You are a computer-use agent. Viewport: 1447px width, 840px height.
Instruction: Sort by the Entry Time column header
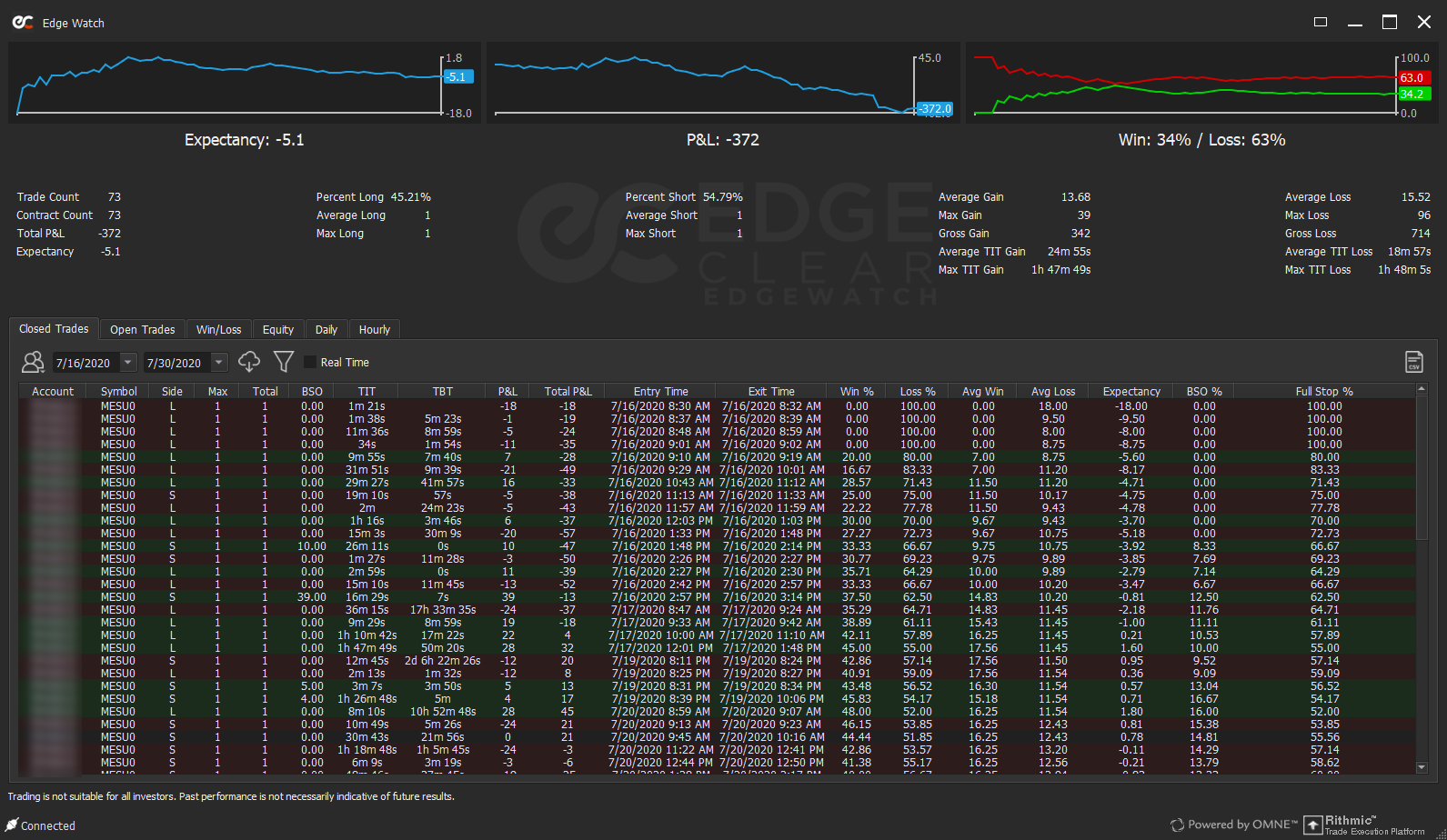(661, 392)
